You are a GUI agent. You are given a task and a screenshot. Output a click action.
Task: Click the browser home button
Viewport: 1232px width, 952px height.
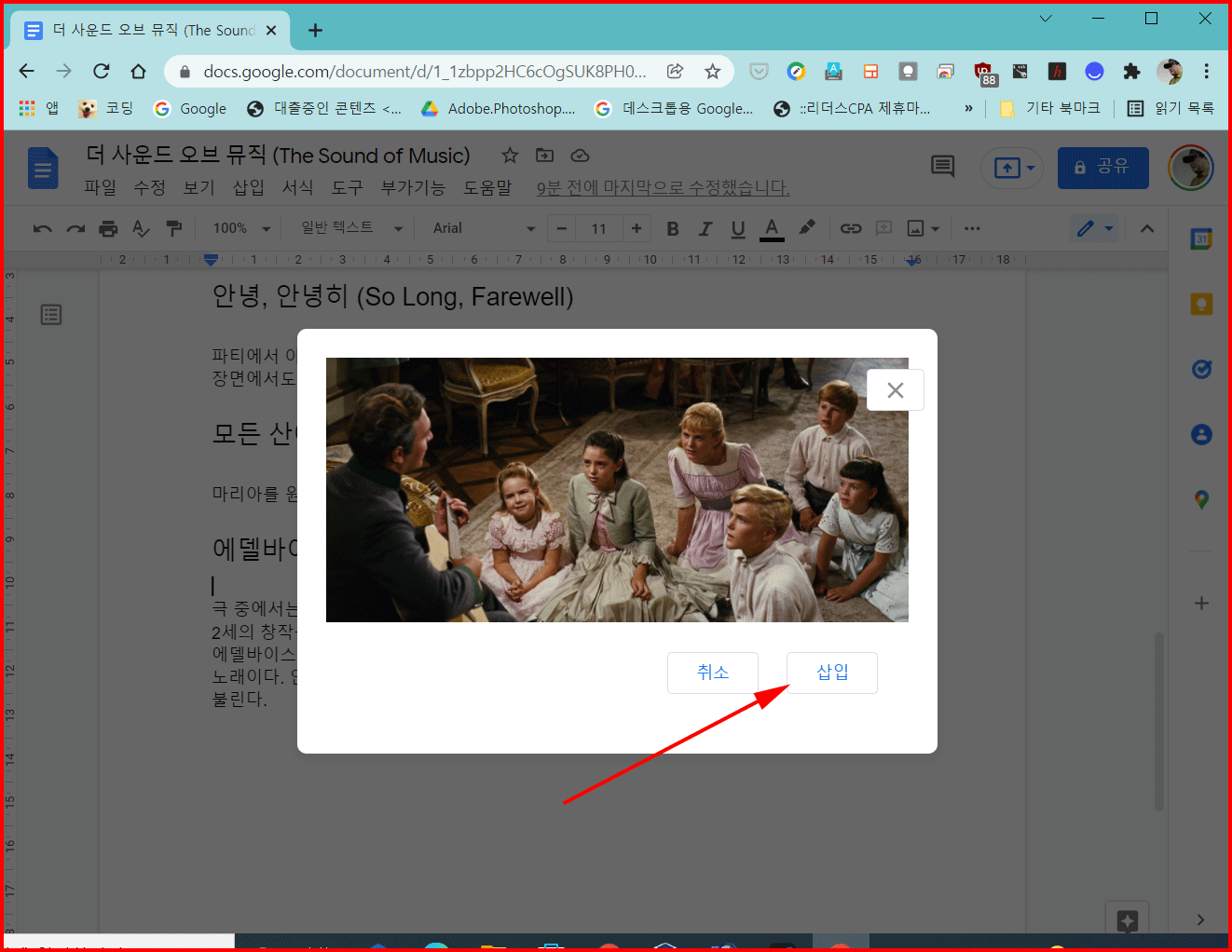point(138,71)
